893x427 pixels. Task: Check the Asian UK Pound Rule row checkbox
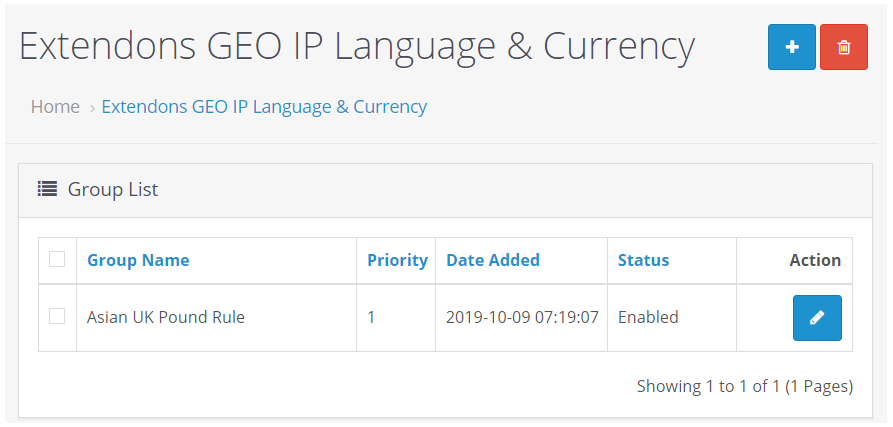(x=57, y=316)
